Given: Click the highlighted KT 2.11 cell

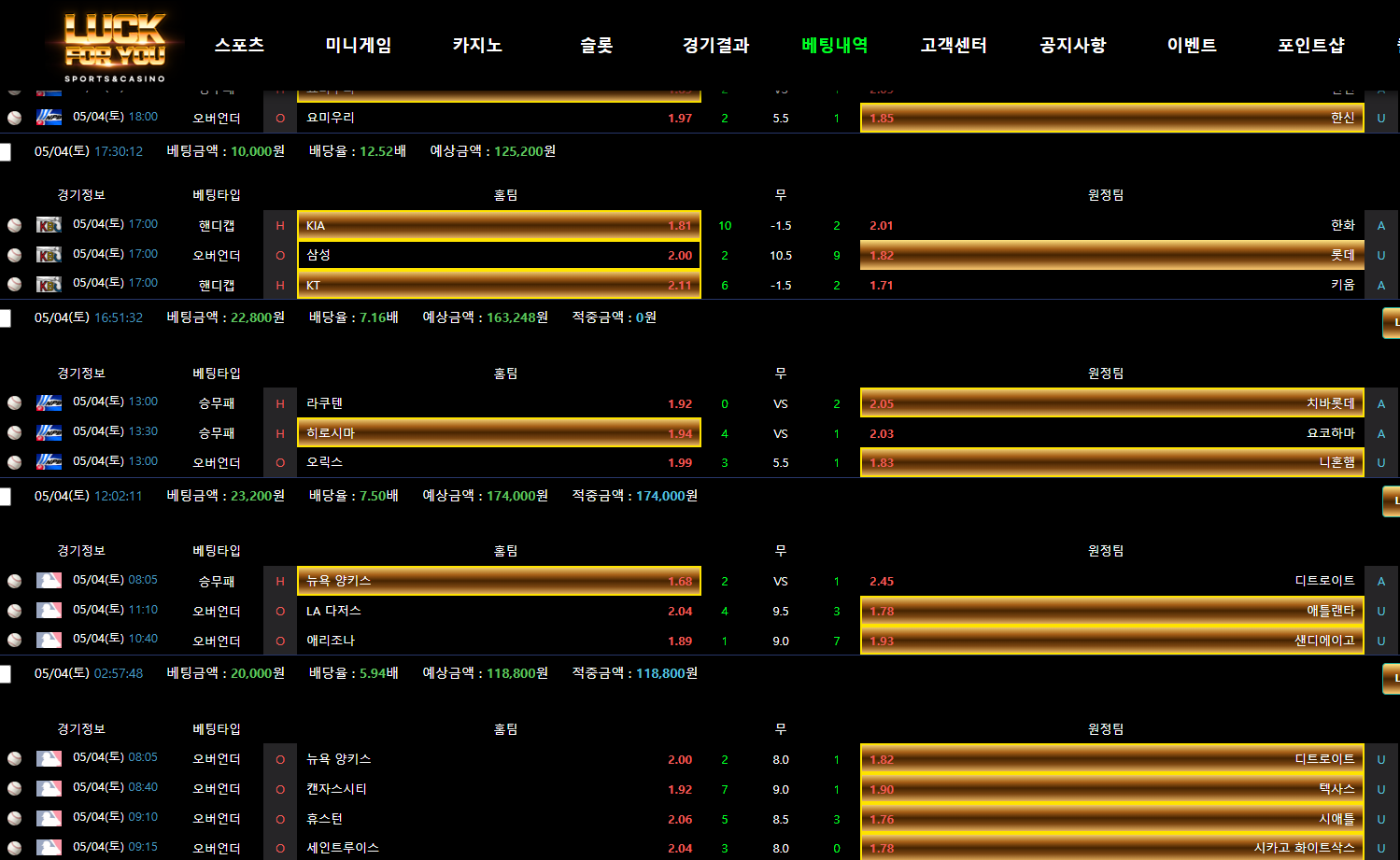Looking at the screenshot, I should [499, 285].
